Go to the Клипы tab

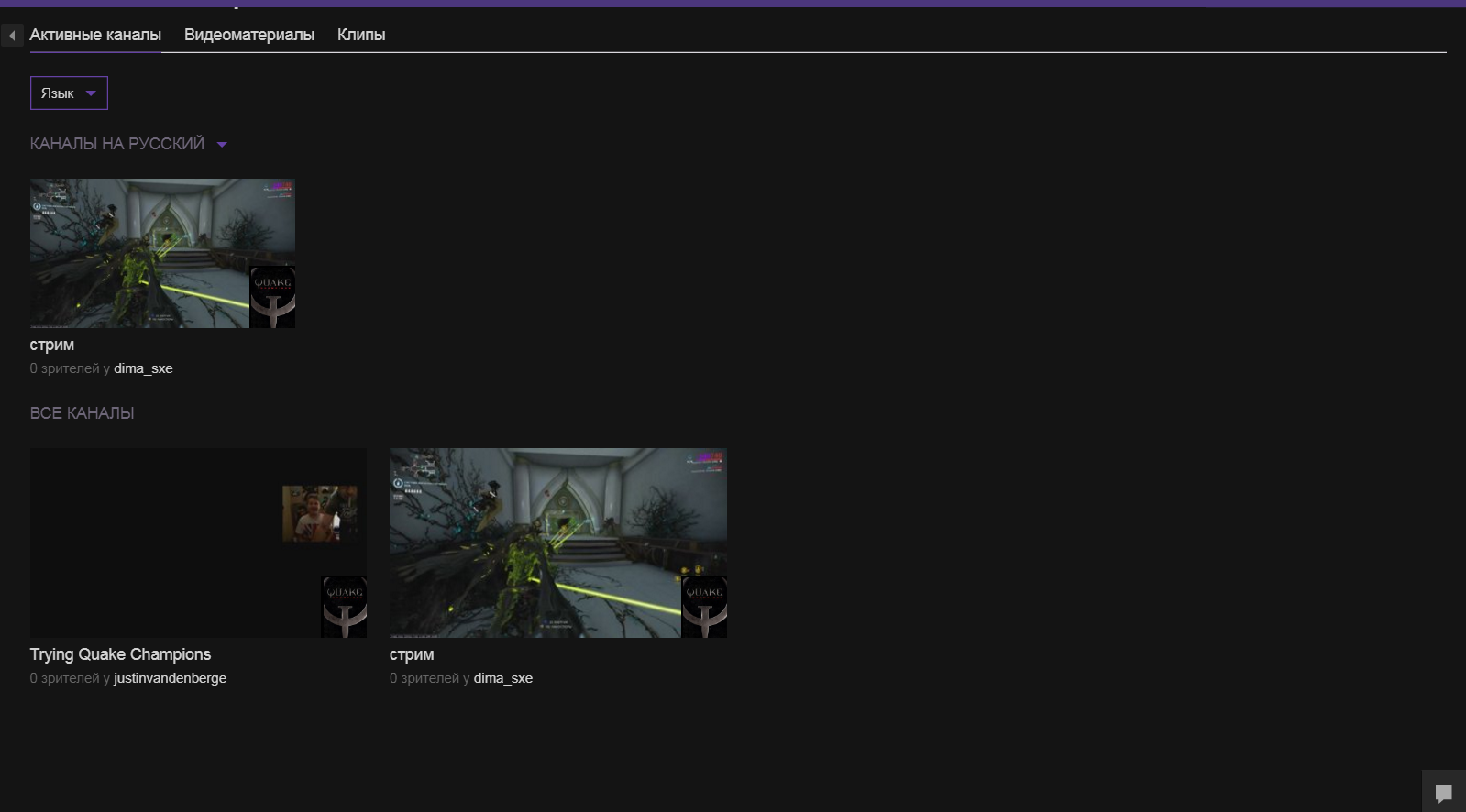(361, 35)
